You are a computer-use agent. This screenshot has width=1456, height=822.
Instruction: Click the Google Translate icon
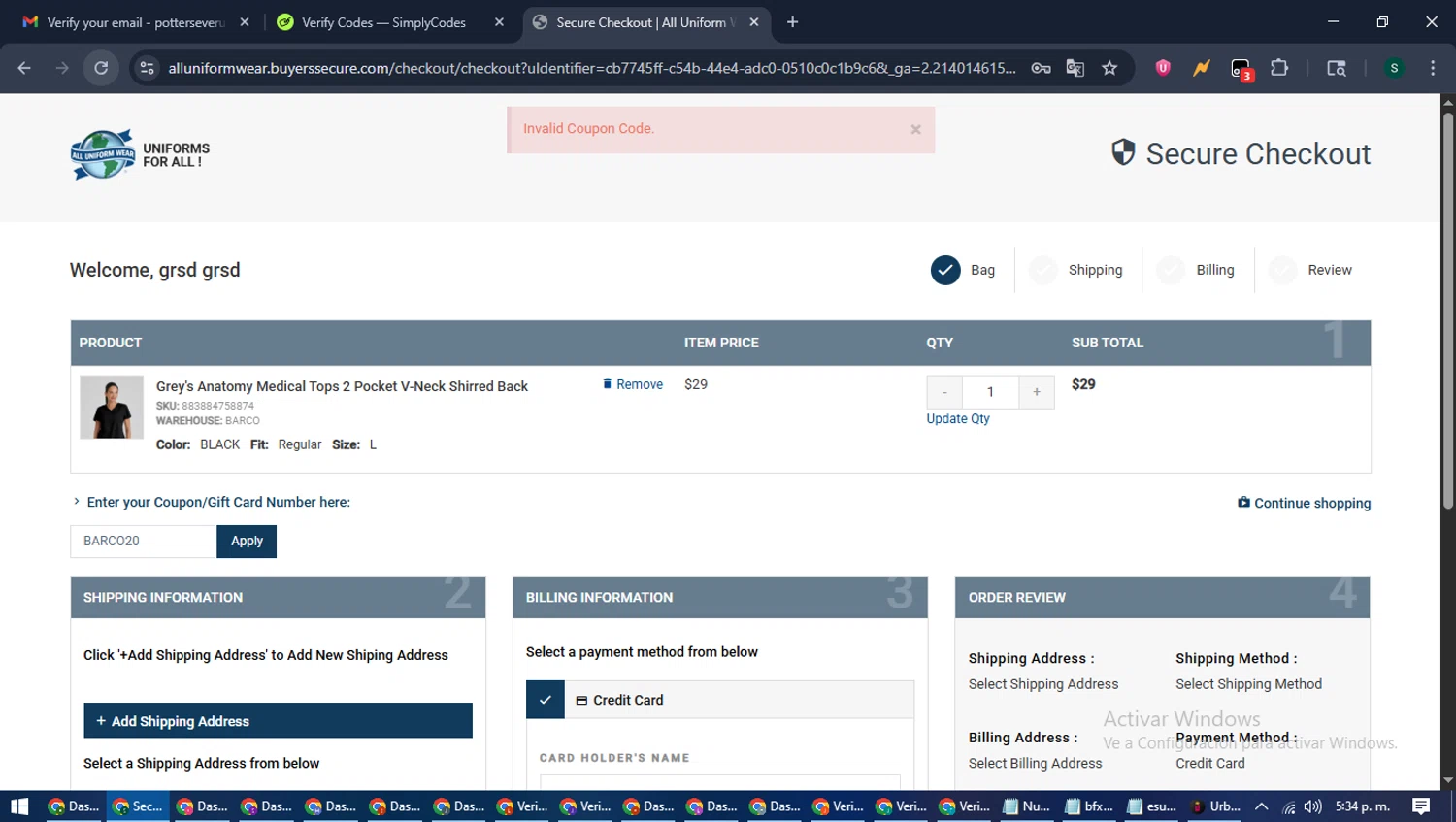point(1075,68)
